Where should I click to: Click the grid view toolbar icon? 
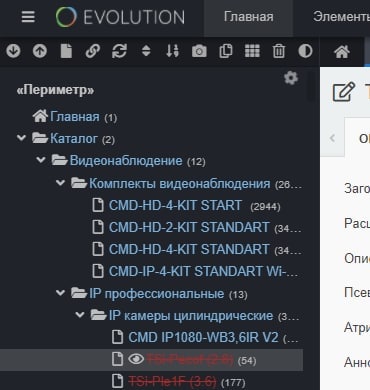pyautogui.click(x=252, y=51)
